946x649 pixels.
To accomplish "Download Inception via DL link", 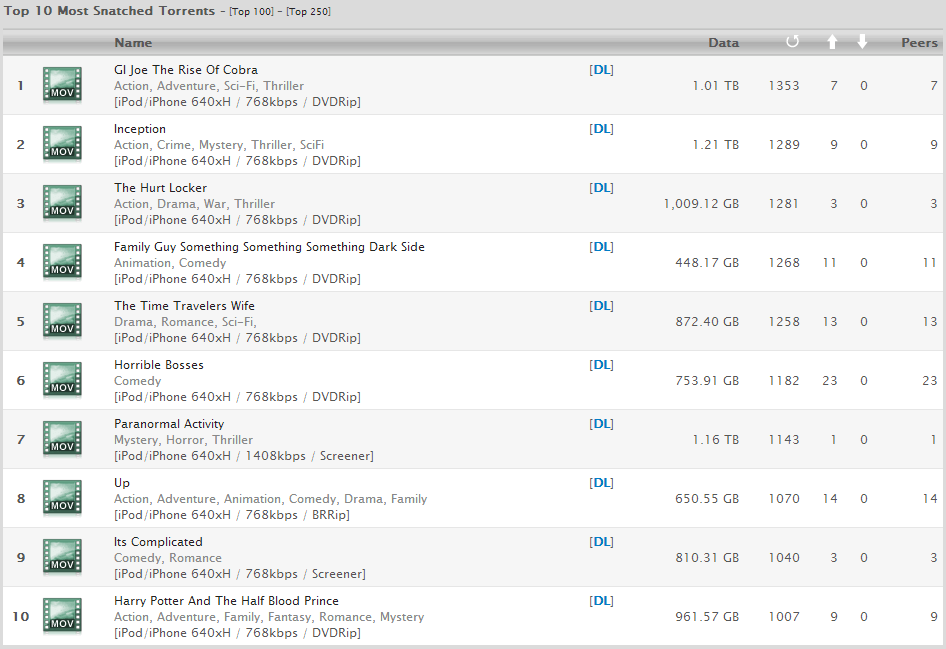I will pyautogui.click(x=601, y=129).
